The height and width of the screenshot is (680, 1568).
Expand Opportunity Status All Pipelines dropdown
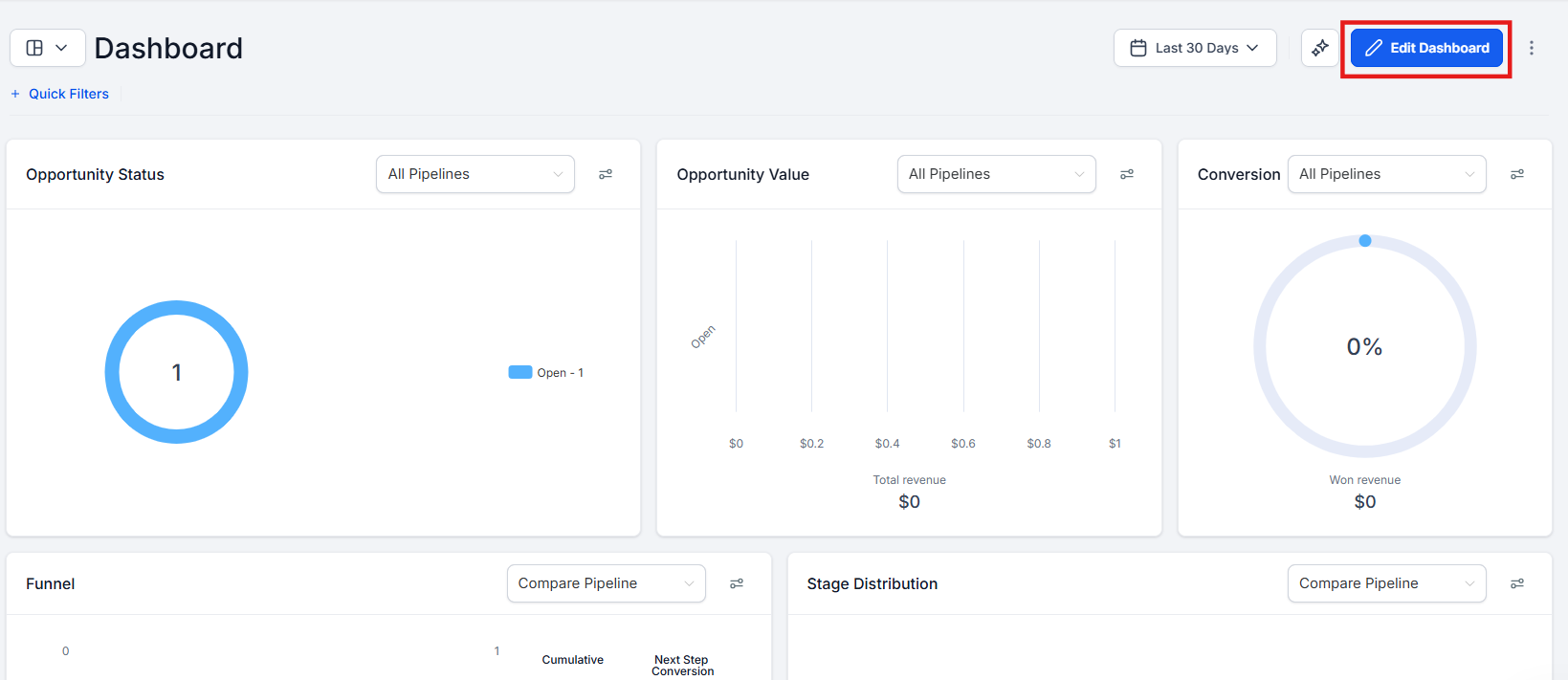[475, 174]
